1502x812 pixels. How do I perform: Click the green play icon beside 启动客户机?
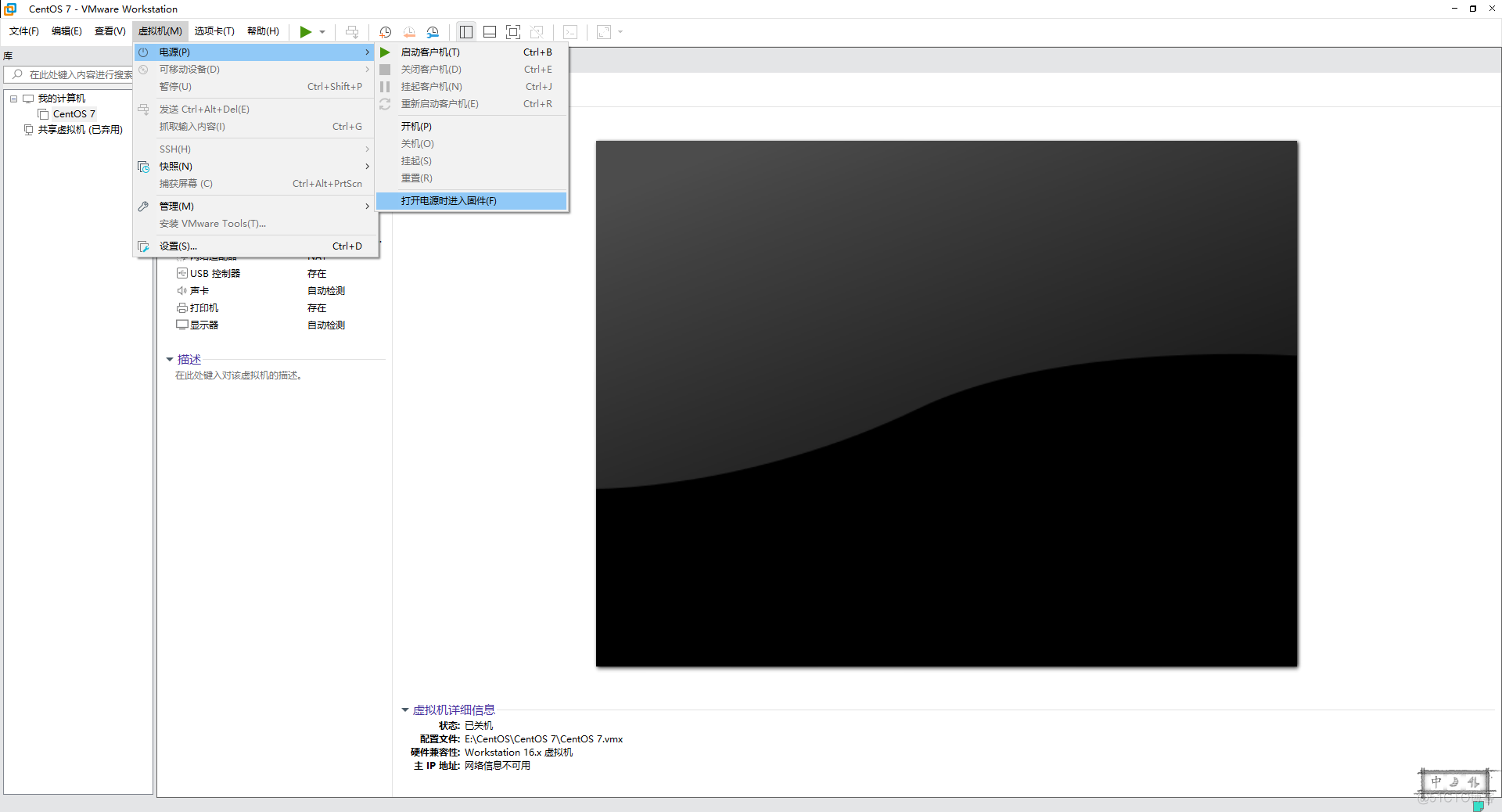pyautogui.click(x=385, y=52)
